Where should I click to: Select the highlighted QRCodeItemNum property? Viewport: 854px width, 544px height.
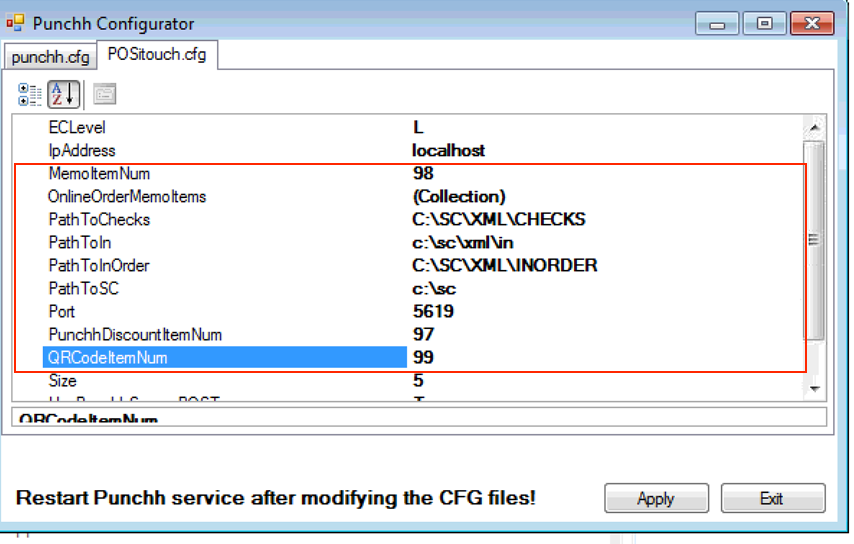click(225, 357)
